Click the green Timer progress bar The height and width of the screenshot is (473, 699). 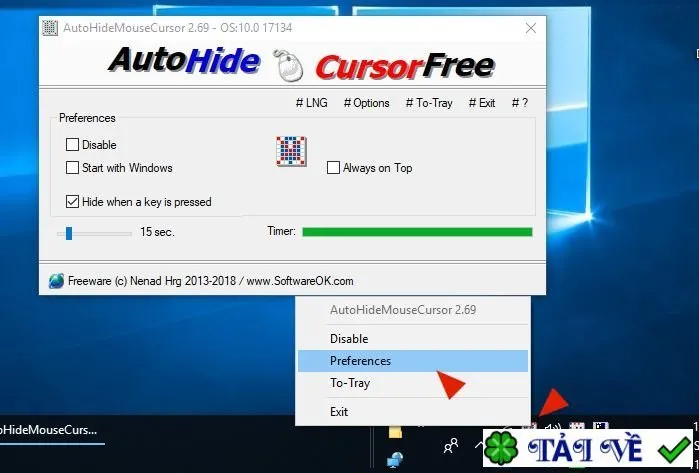click(x=417, y=232)
